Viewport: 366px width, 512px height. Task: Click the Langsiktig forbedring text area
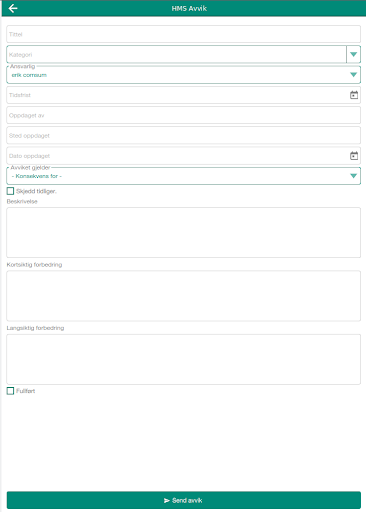point(183,359)
